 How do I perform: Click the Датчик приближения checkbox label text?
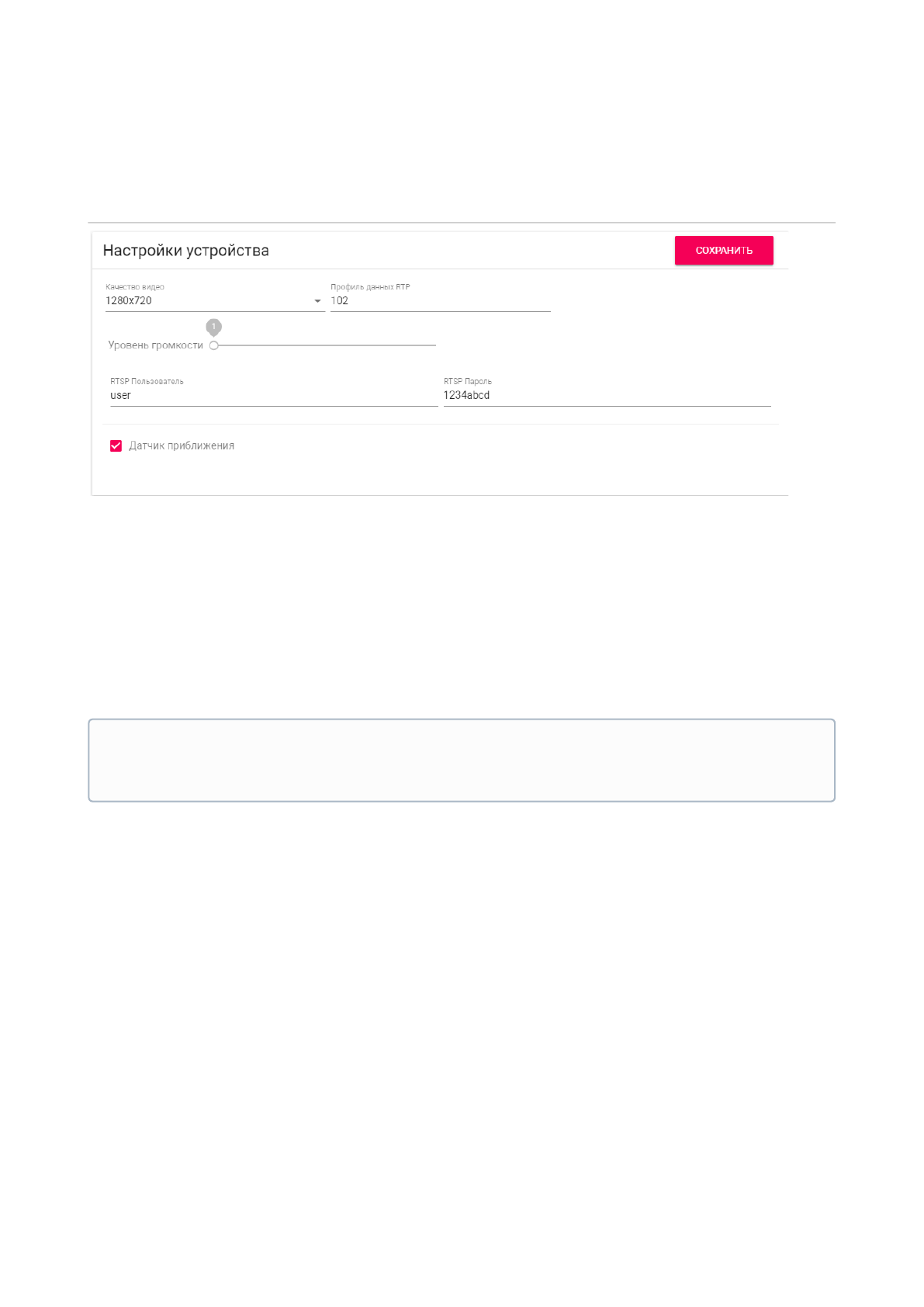[182, 446]
